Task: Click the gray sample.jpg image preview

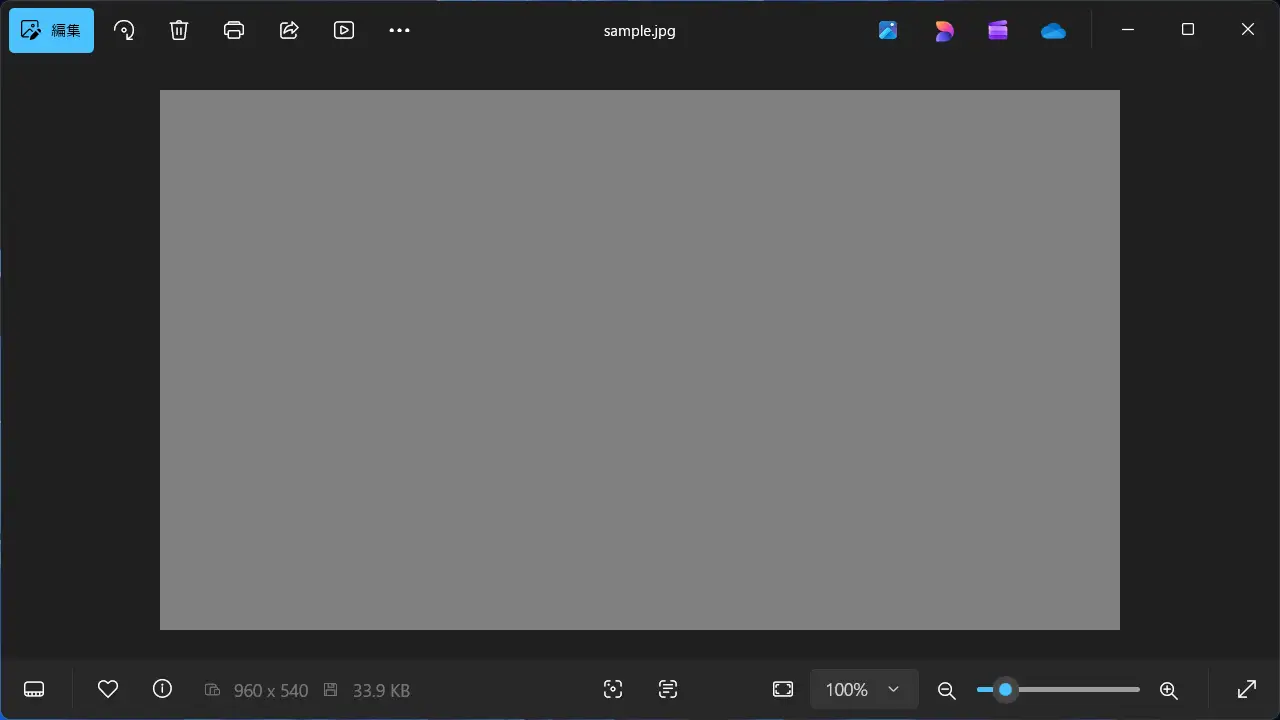Action: click(x=640, y=360)
